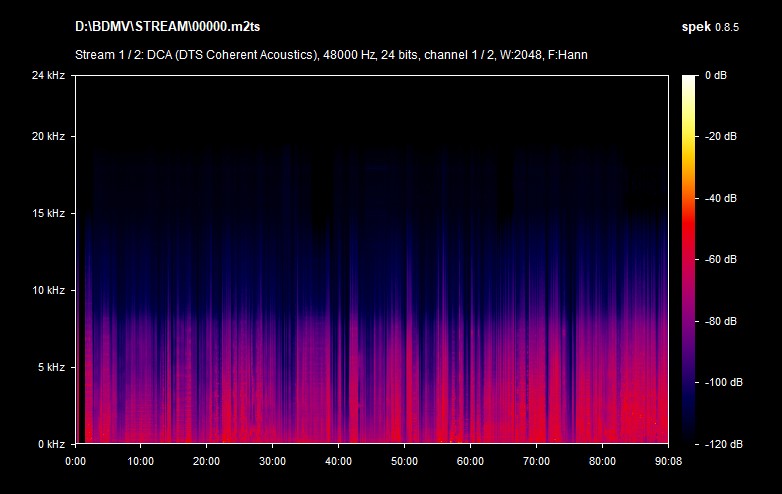Click the 0:00 time axis marker
The height and width of the screenshot is (494, 782).
pos(75,461)
